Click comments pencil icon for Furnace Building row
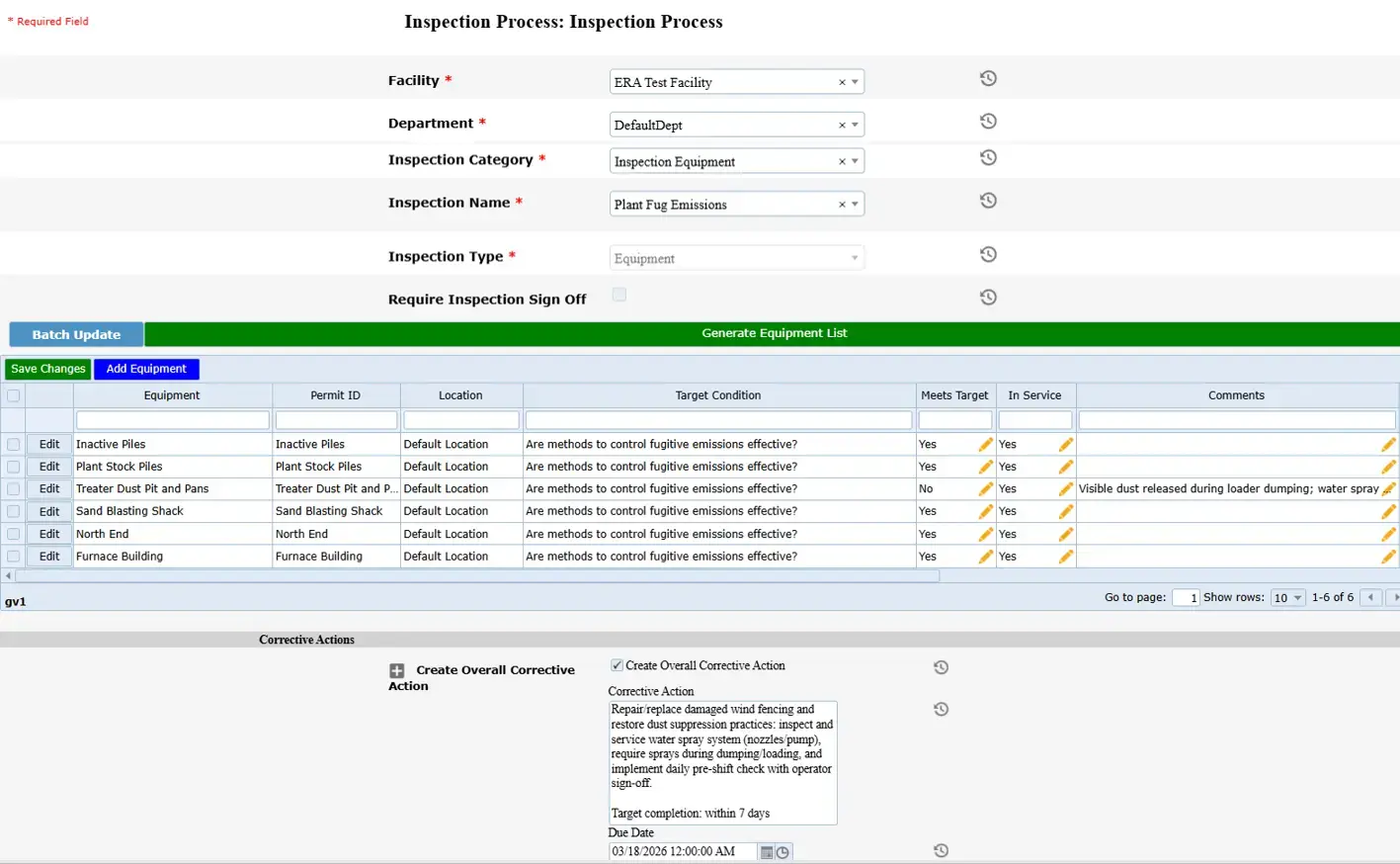 point(1387,557)
